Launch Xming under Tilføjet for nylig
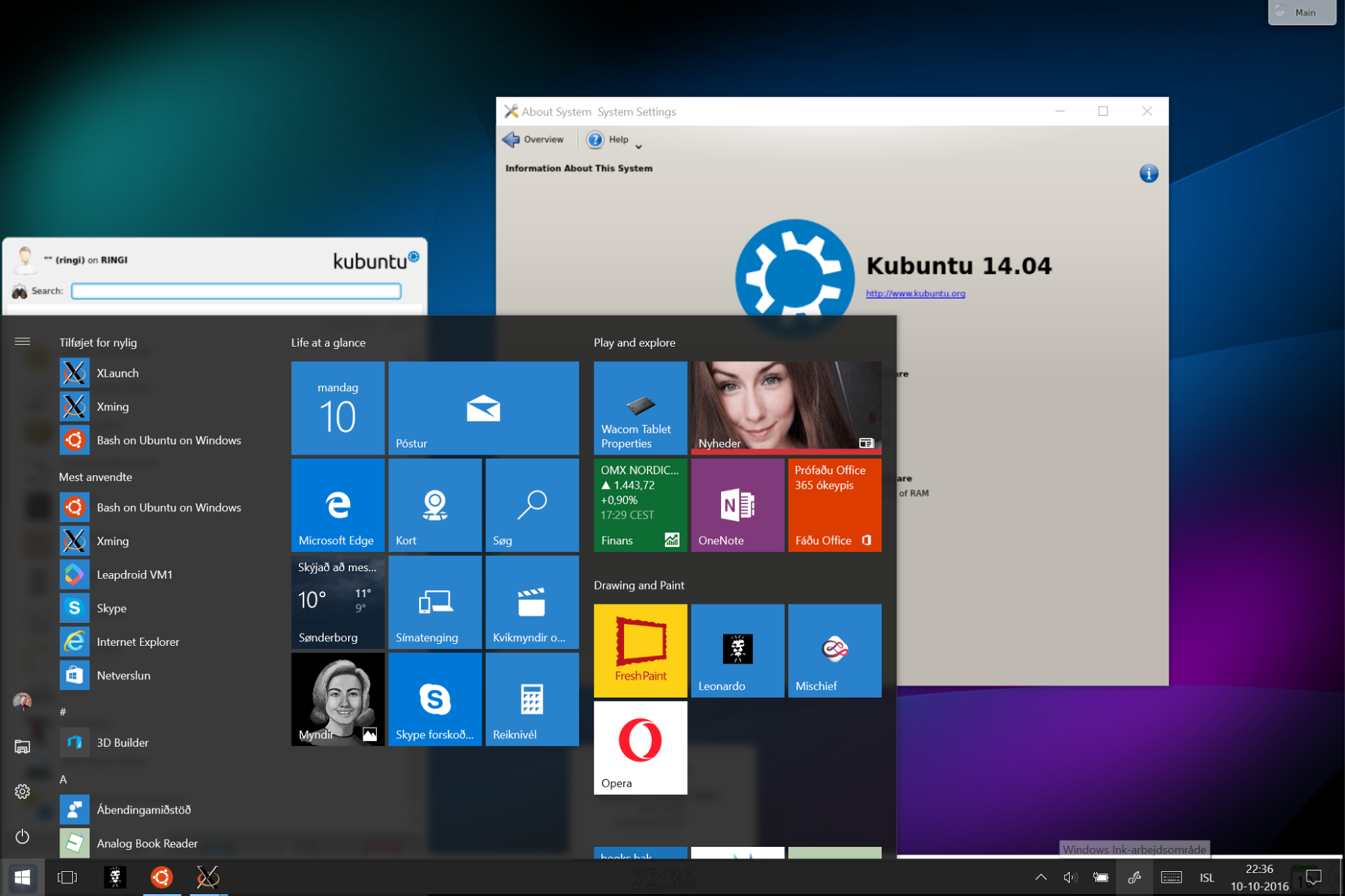 pos(151,406)
